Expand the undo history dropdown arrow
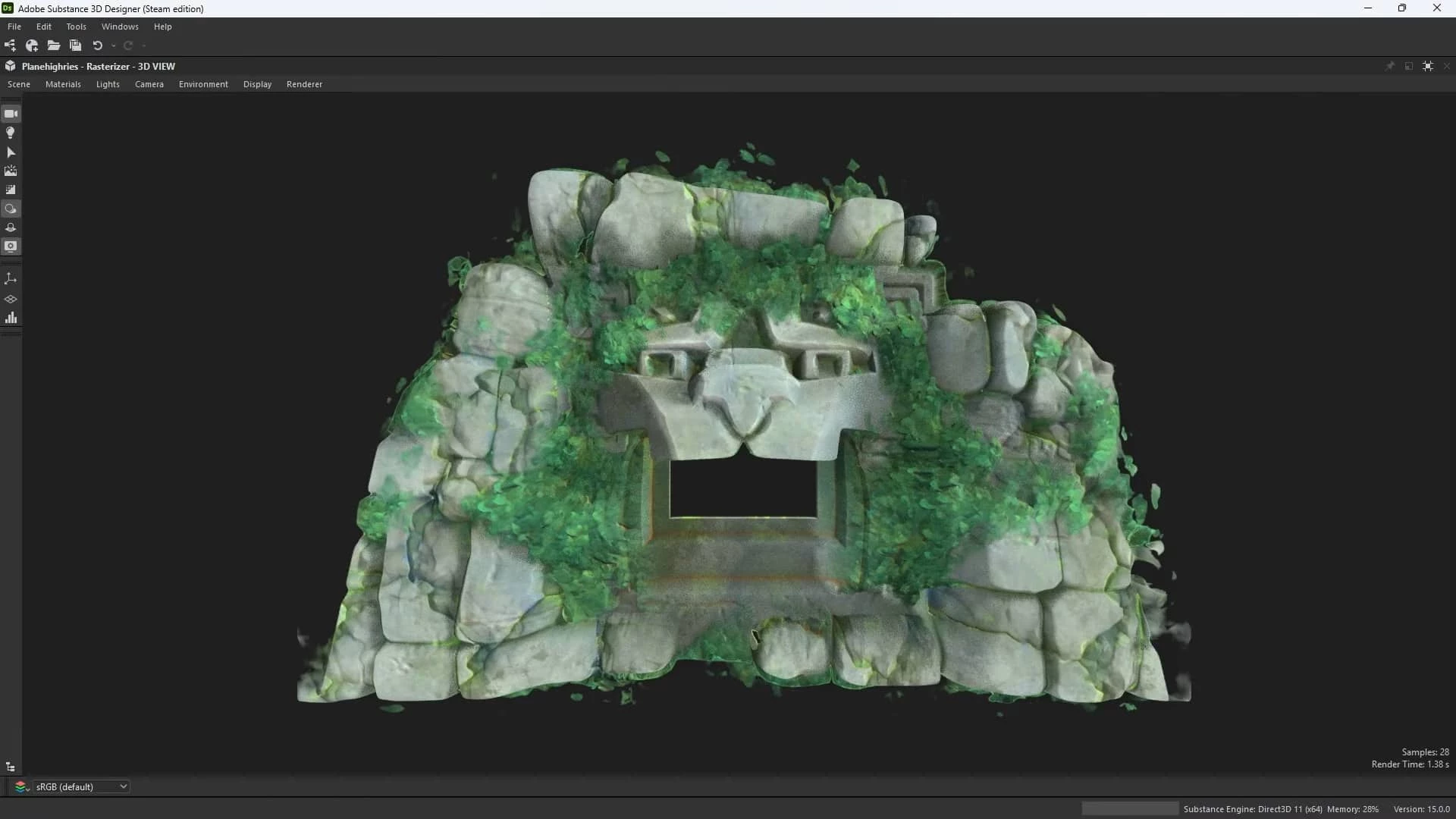Image resolution: width=1456 pixels, height=819 pixels. 114,45
